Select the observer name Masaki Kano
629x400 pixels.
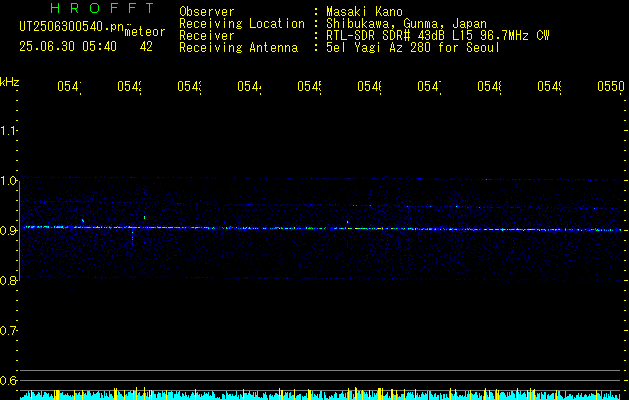point(364,12)
